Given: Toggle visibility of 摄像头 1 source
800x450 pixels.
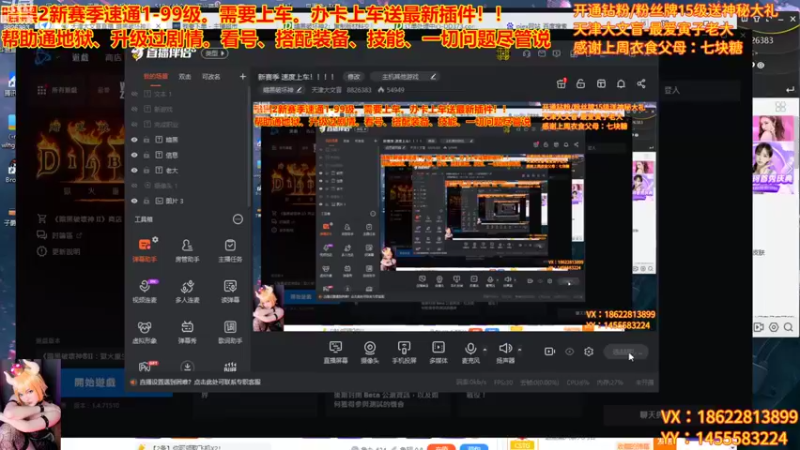Looking at the screenshot, I should pyautogui.click(x=134, y=186).
